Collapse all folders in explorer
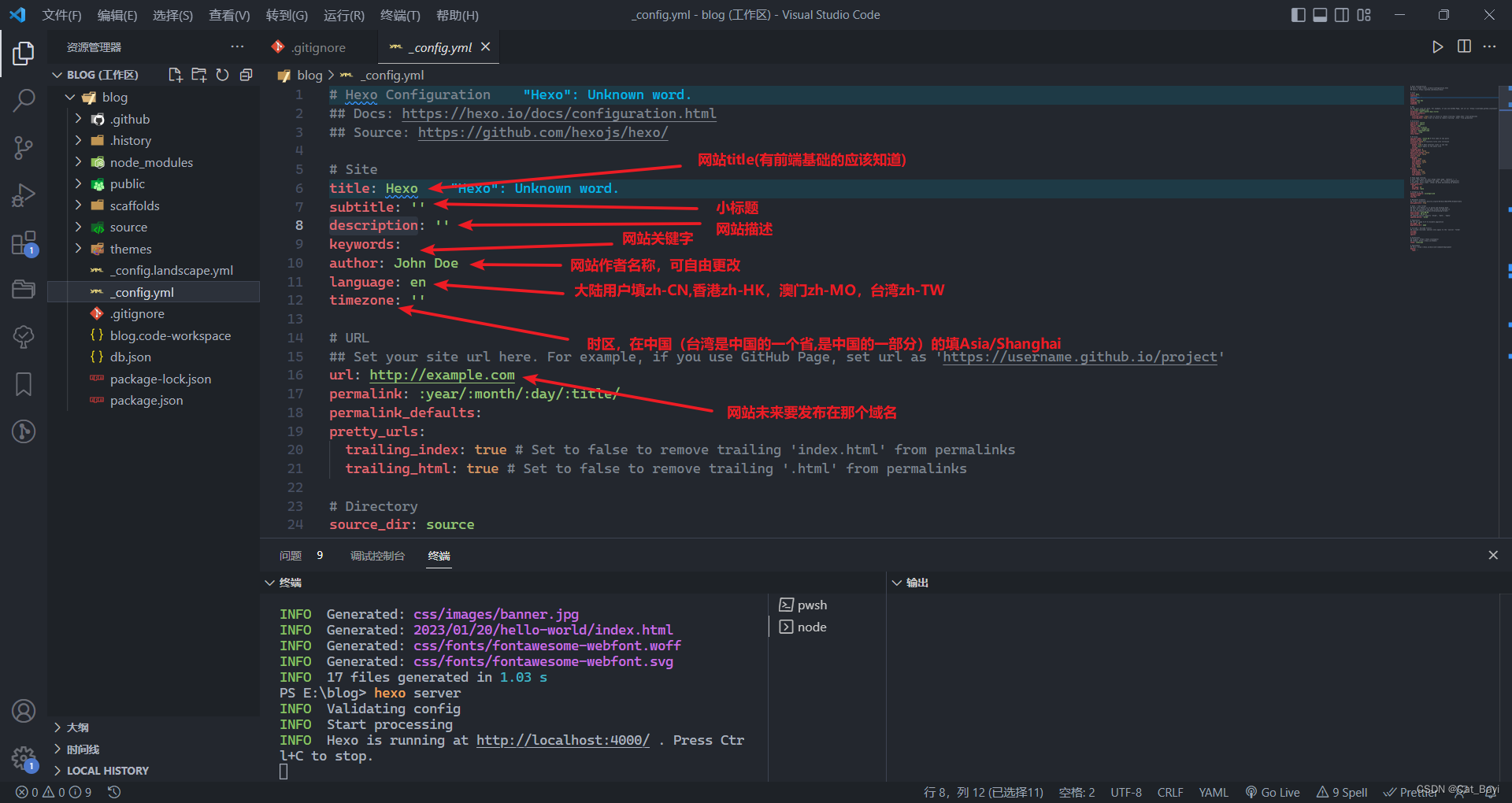Image resolution: width=1512 pixels, height=803 pixels. pos(246,75)
